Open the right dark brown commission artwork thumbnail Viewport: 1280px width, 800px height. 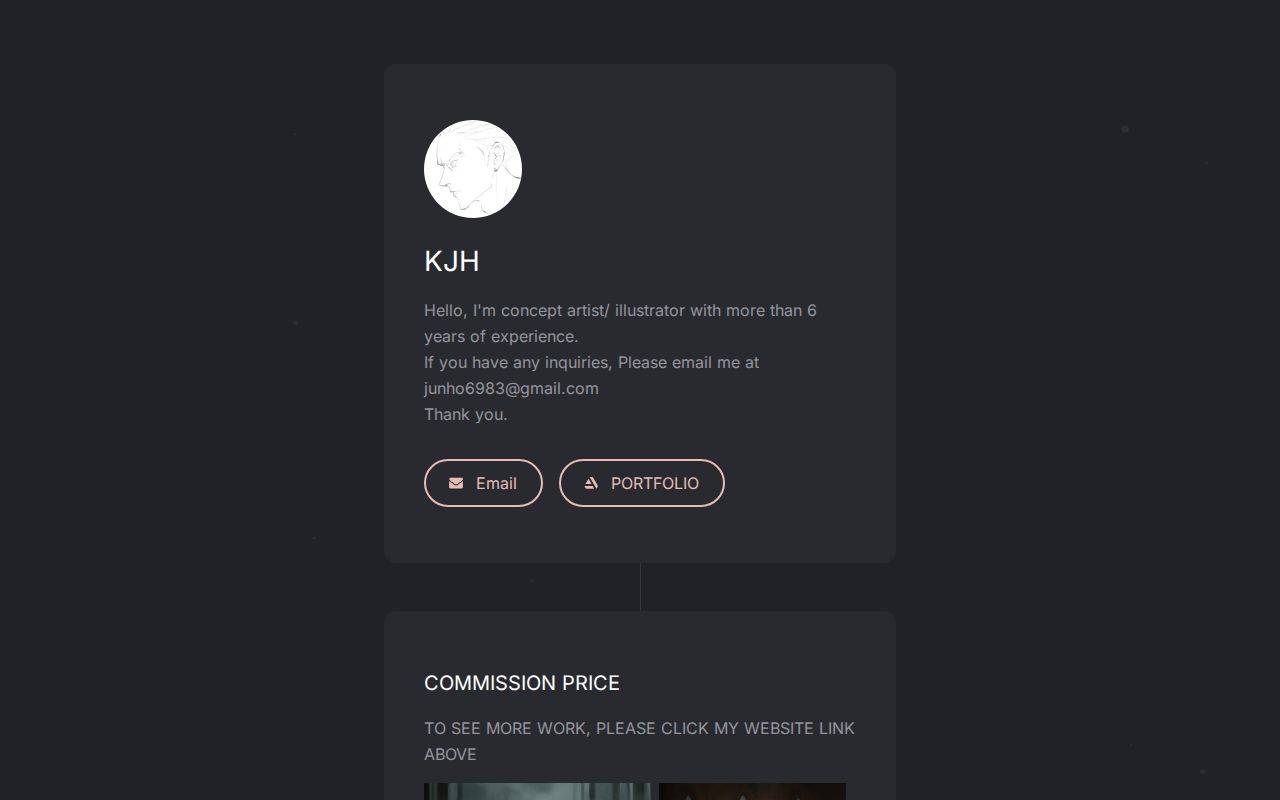coord(752,791)
